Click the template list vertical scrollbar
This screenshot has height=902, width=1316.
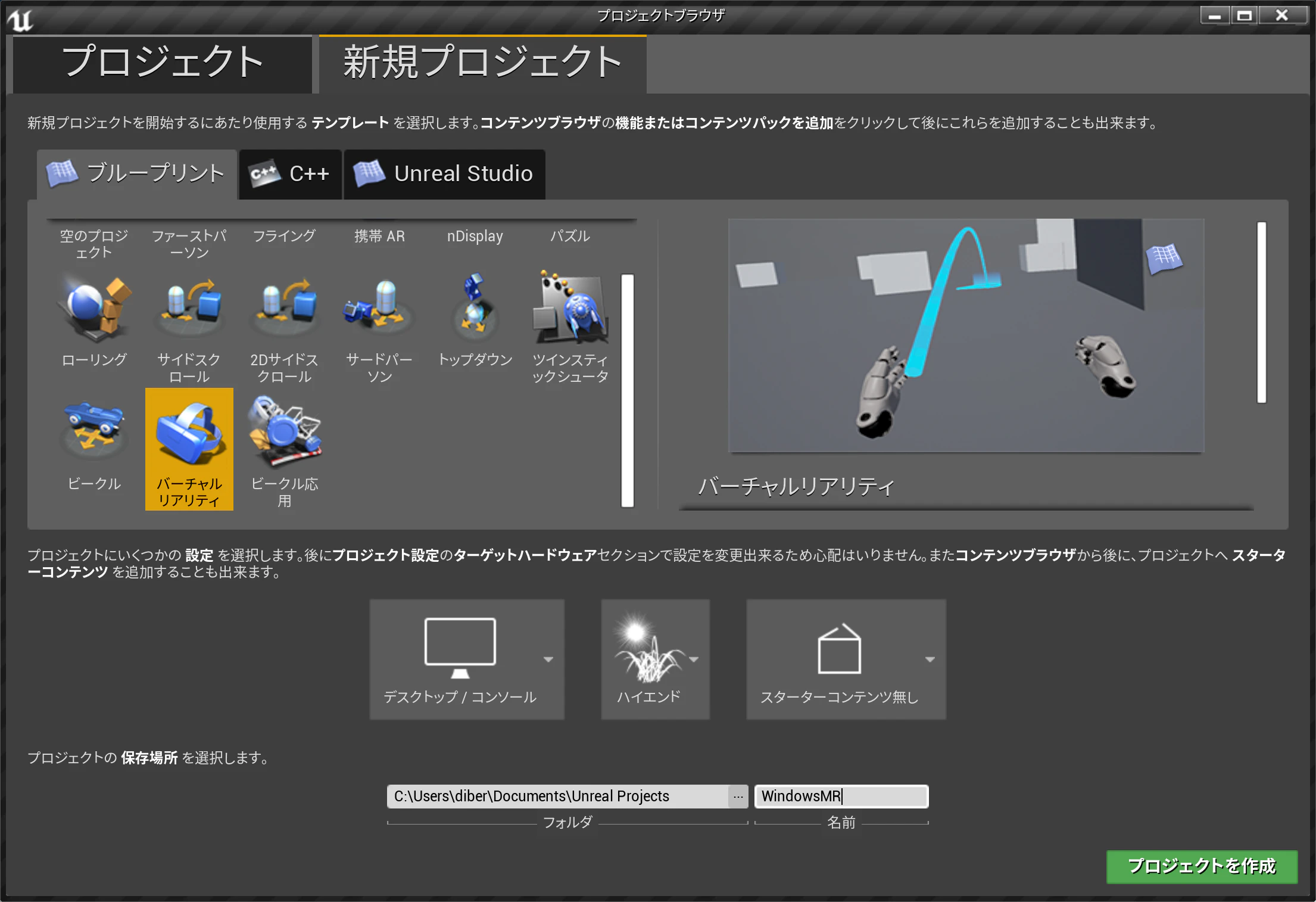[x=628, y=390]
